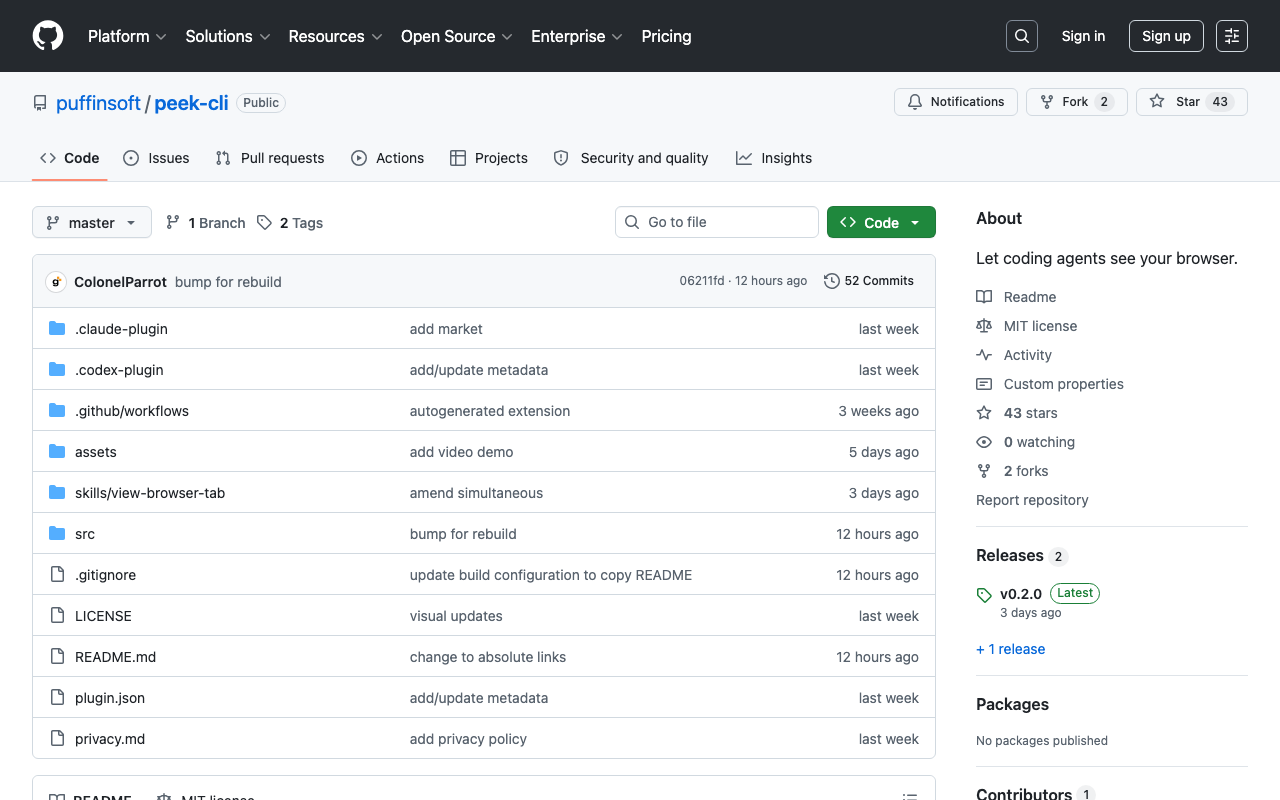Click the file icon for plugin.json
The image size is (1280, 800).
(57, 698)
